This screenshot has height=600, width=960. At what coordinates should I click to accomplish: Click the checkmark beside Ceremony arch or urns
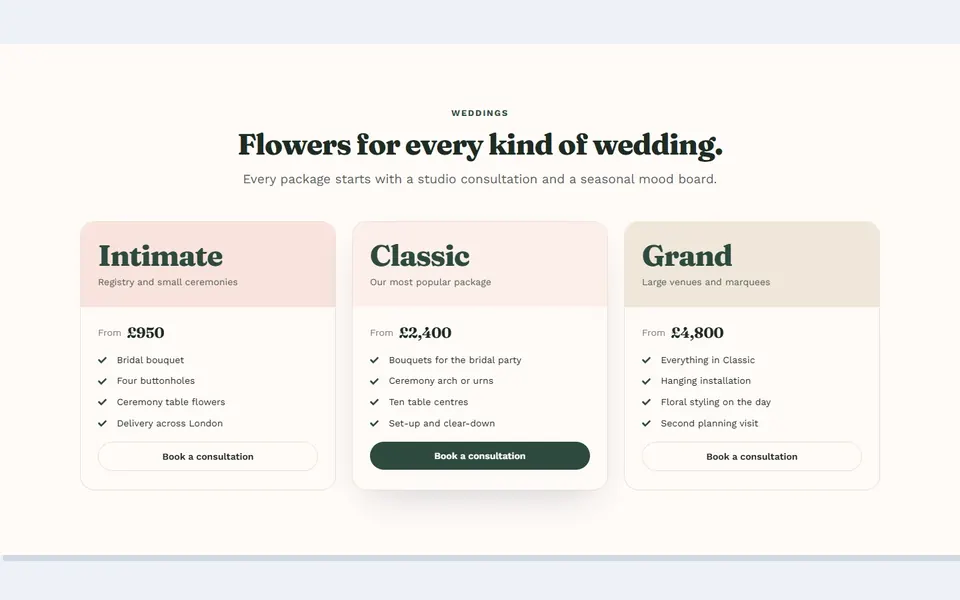[x=374, y=381]
